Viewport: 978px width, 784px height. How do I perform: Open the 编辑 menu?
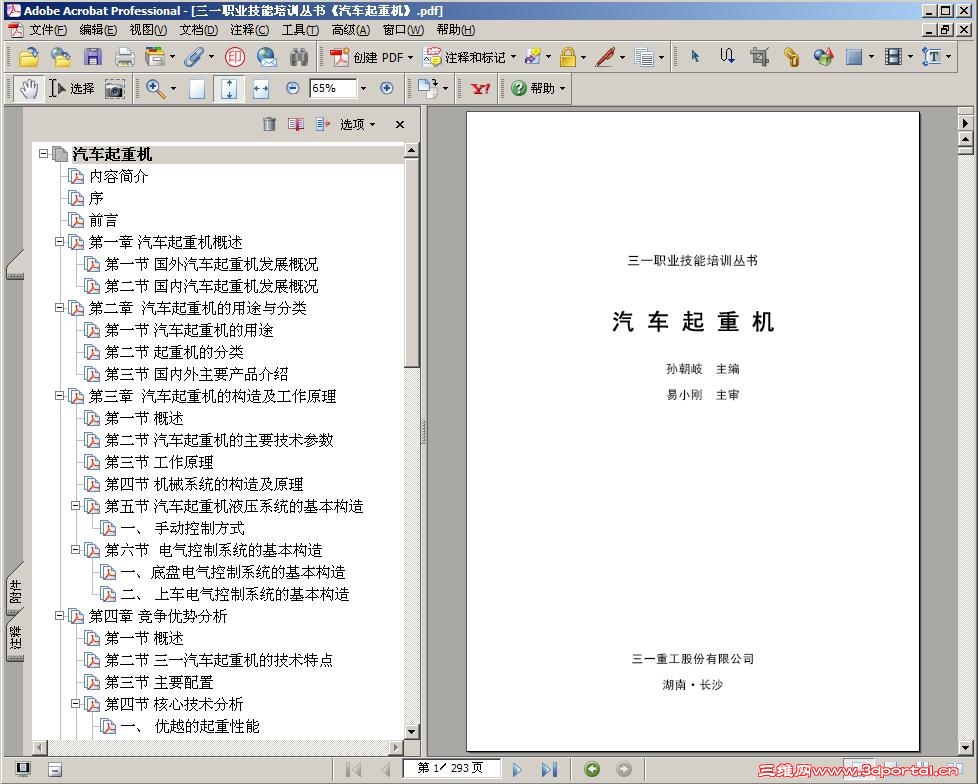(98, 30)
